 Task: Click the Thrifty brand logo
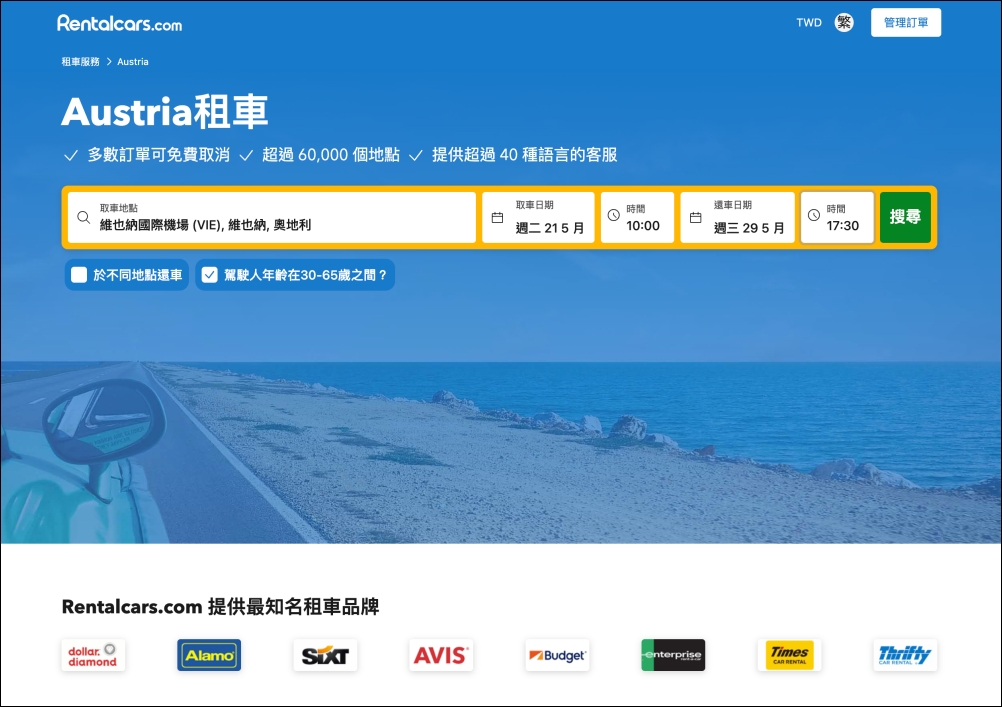tap(905, 655)
